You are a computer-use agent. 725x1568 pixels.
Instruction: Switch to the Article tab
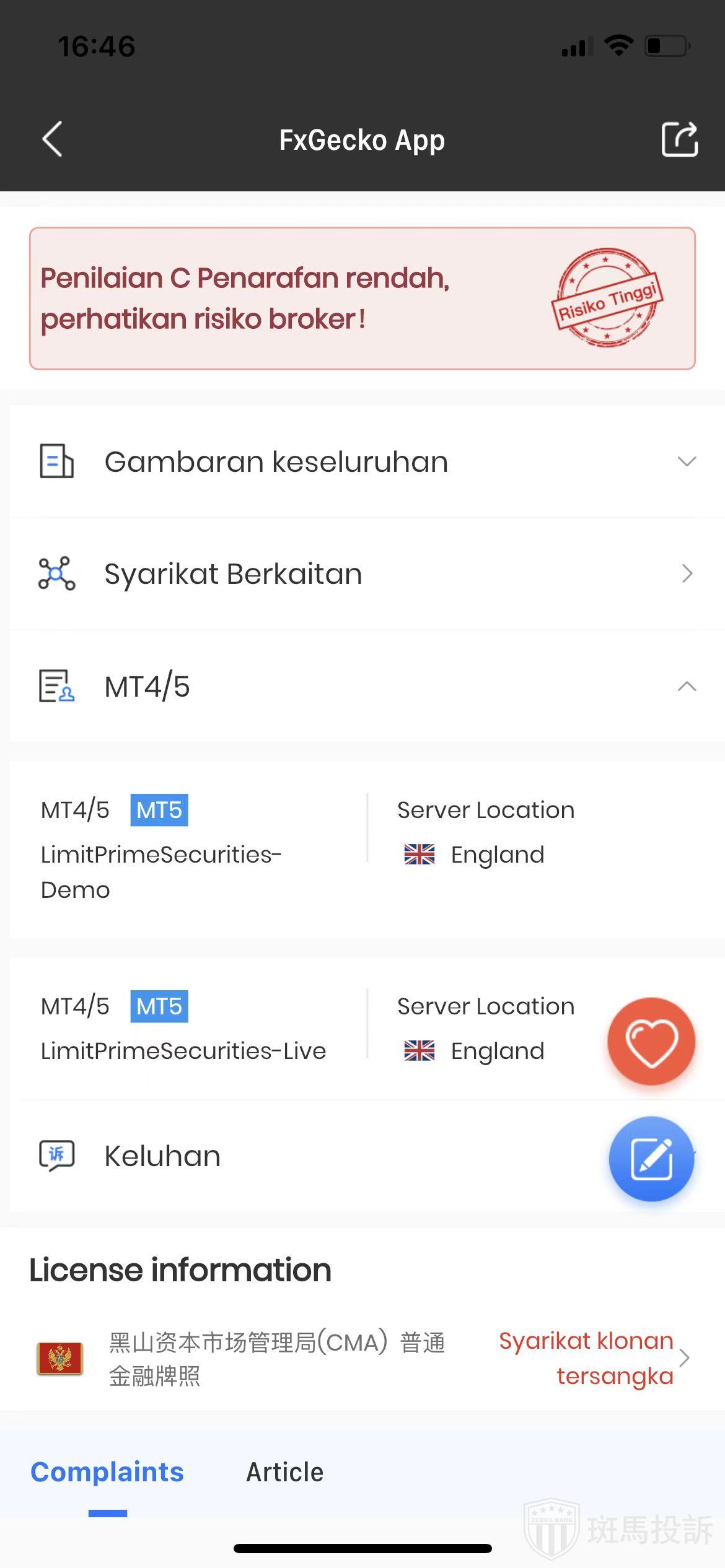click(285, 1472)
